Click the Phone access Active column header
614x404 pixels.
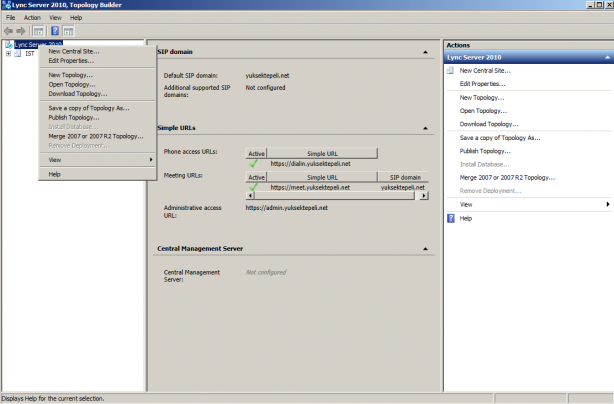[x=256, y=153]
